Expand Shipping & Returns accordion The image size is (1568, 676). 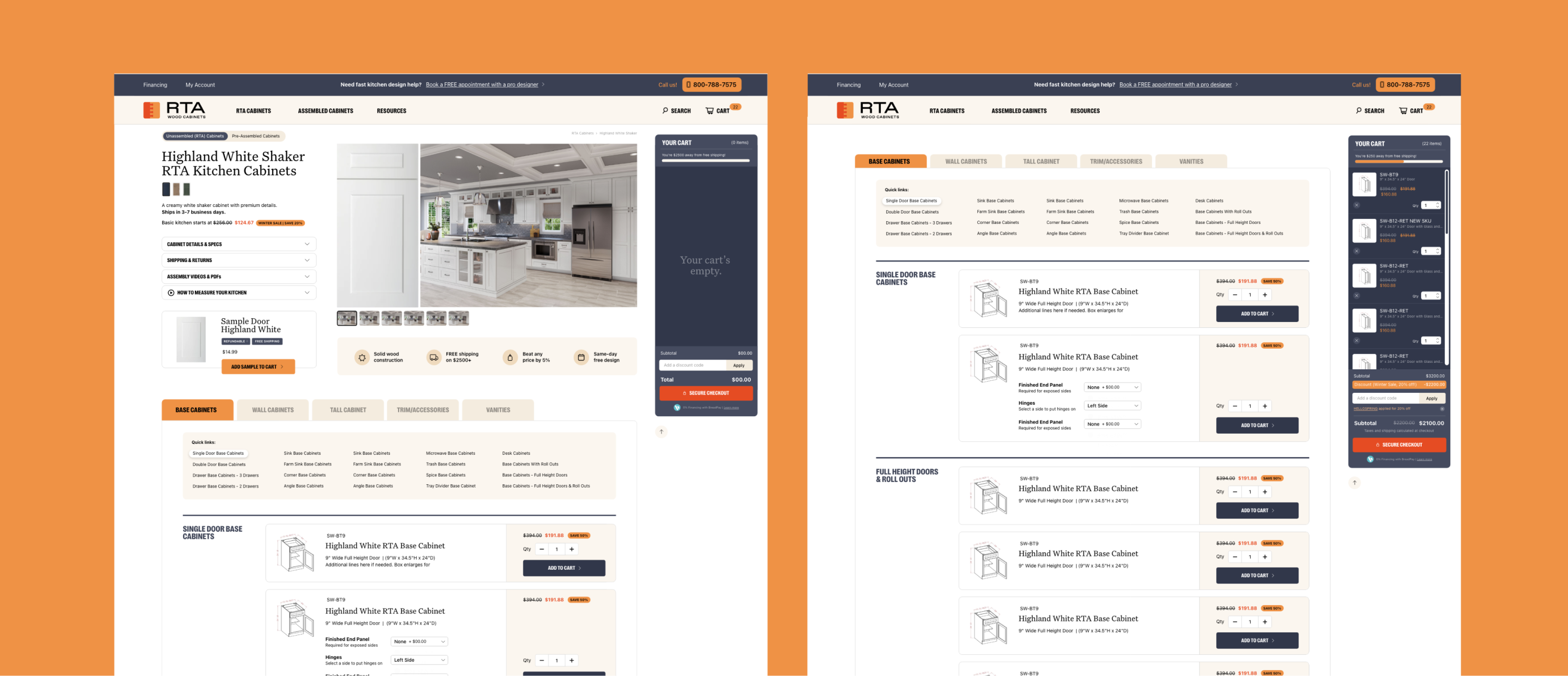click(238, 260)
